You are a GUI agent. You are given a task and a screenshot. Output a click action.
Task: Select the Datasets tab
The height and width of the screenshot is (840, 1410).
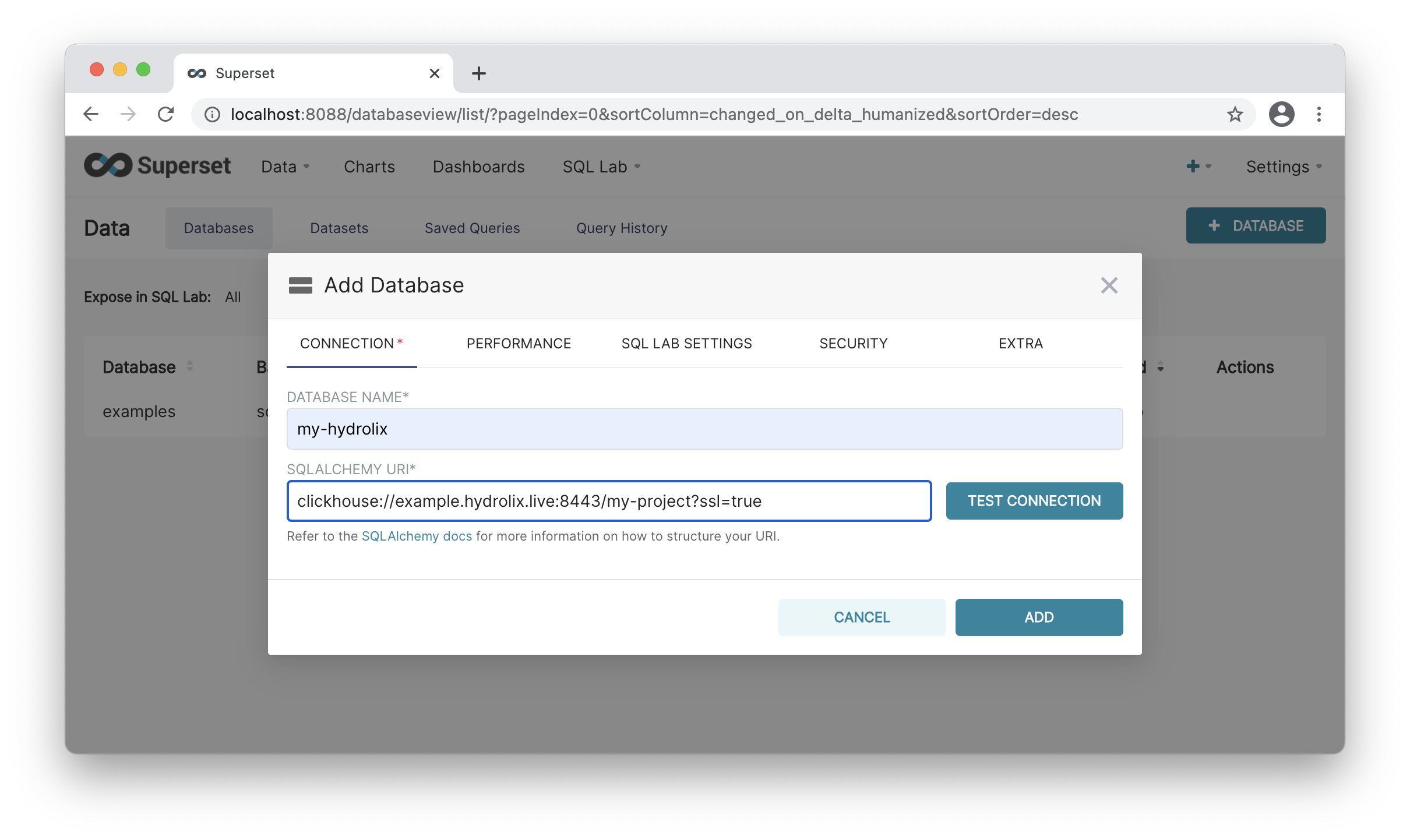point(339,228)
